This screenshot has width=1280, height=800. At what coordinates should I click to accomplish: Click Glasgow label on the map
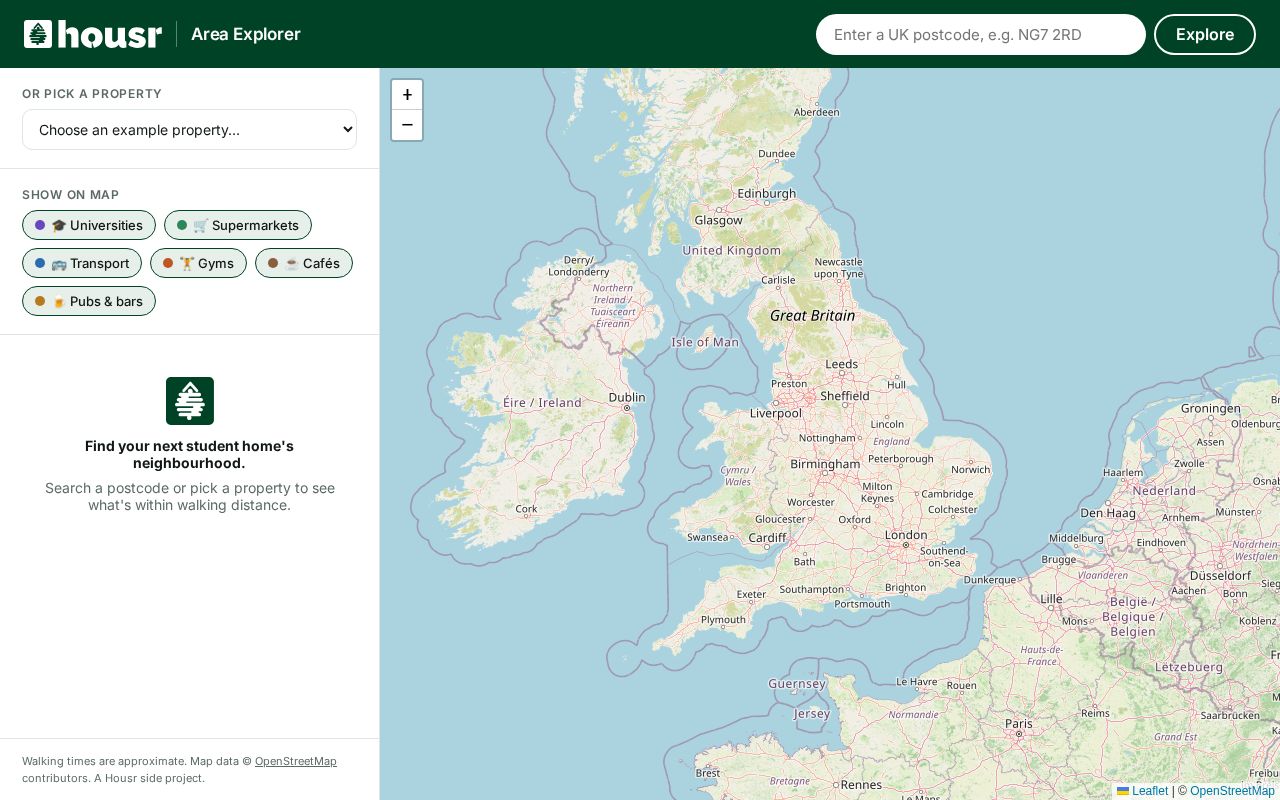coord(718,220)
